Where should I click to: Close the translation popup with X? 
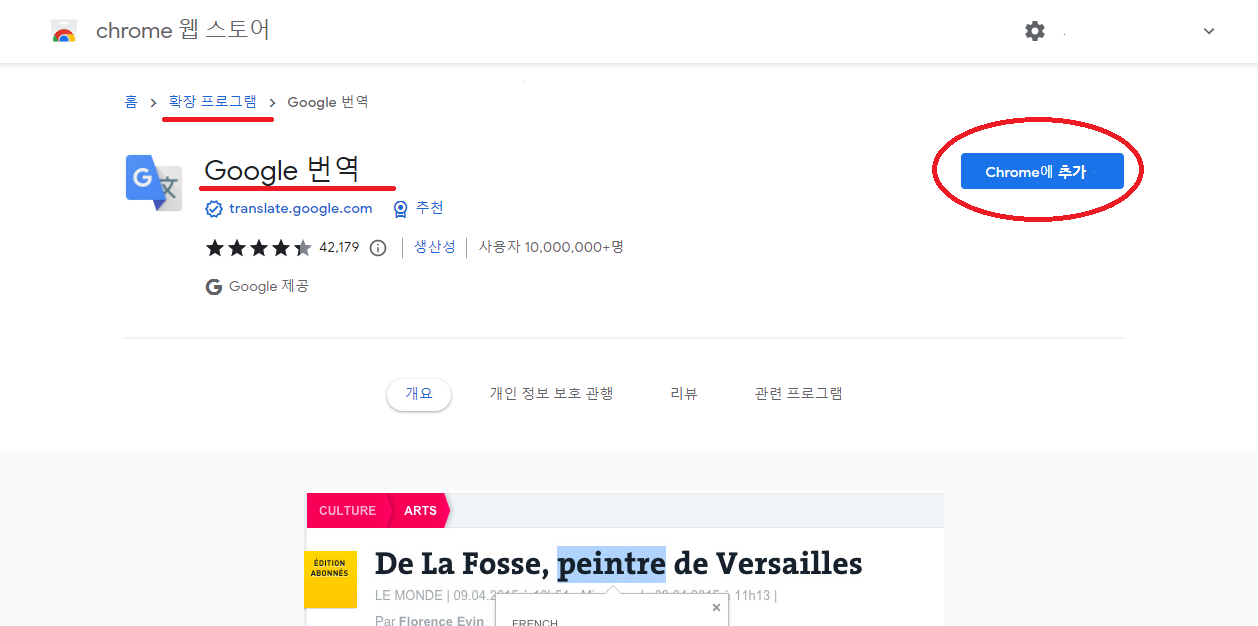716,607
